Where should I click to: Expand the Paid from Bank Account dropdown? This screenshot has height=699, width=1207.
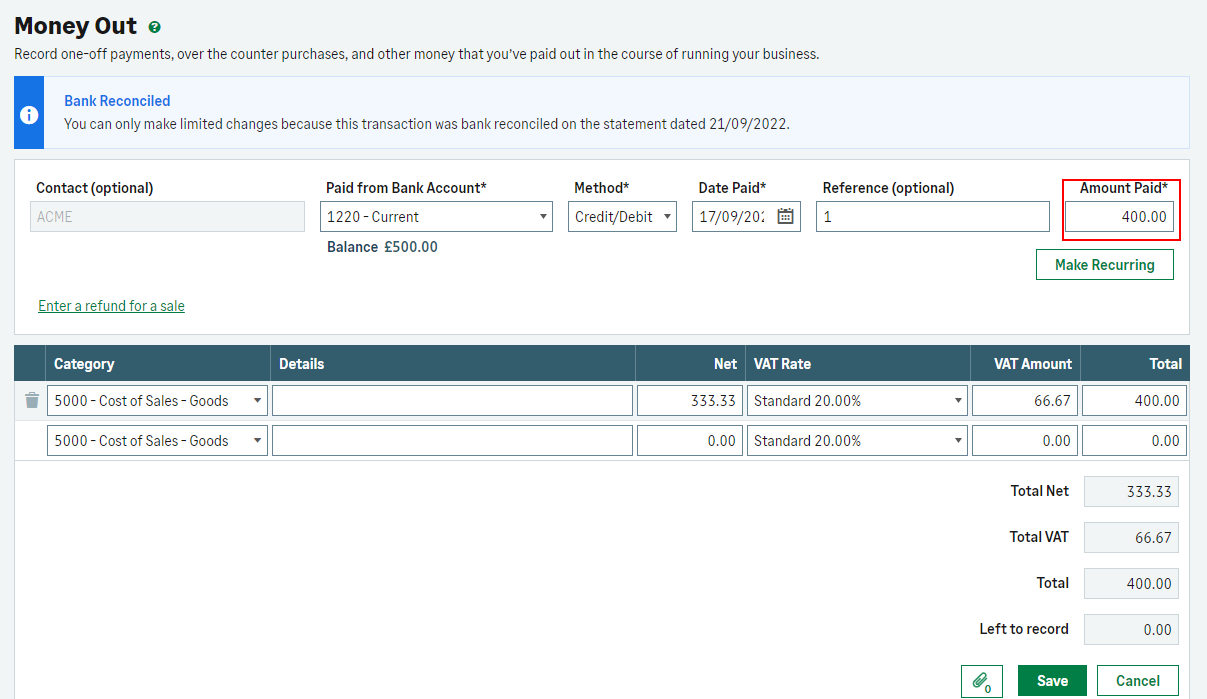[436, 217]
